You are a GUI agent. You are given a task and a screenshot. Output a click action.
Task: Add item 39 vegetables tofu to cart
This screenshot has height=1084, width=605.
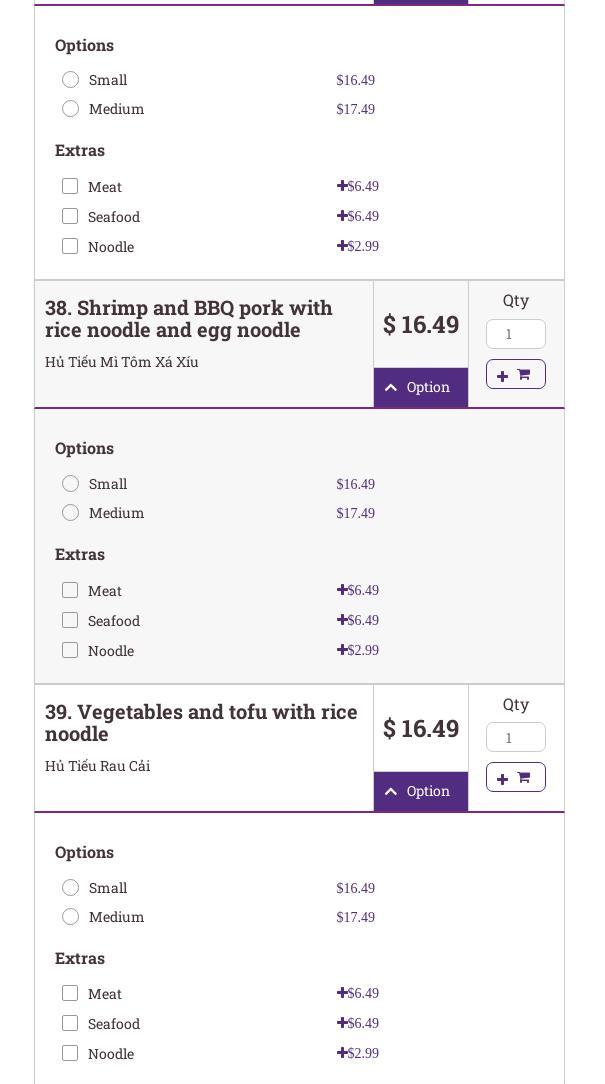tap(515, 777)
